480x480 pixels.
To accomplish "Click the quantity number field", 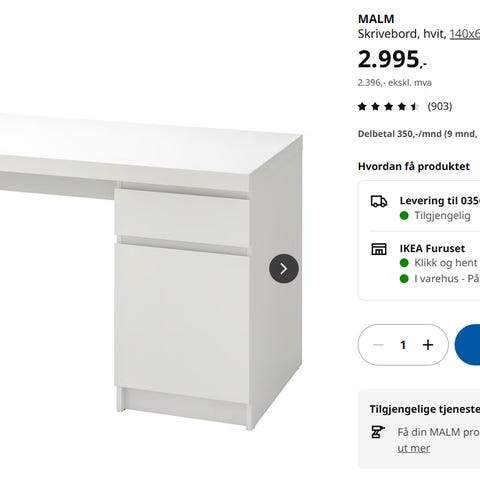I will 403,345.
